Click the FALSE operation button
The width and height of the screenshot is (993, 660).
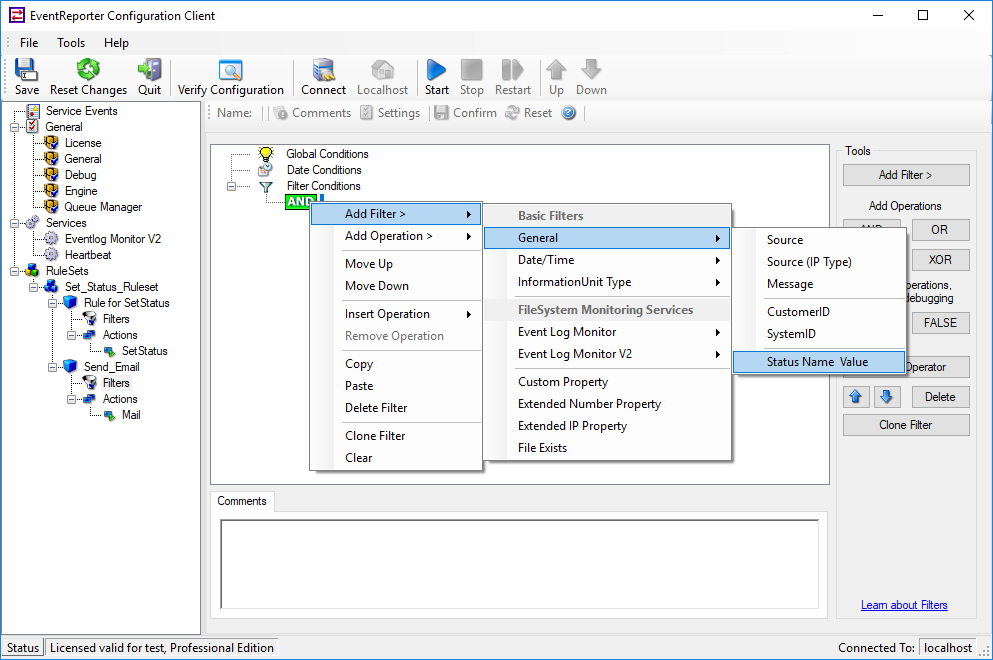940,323
